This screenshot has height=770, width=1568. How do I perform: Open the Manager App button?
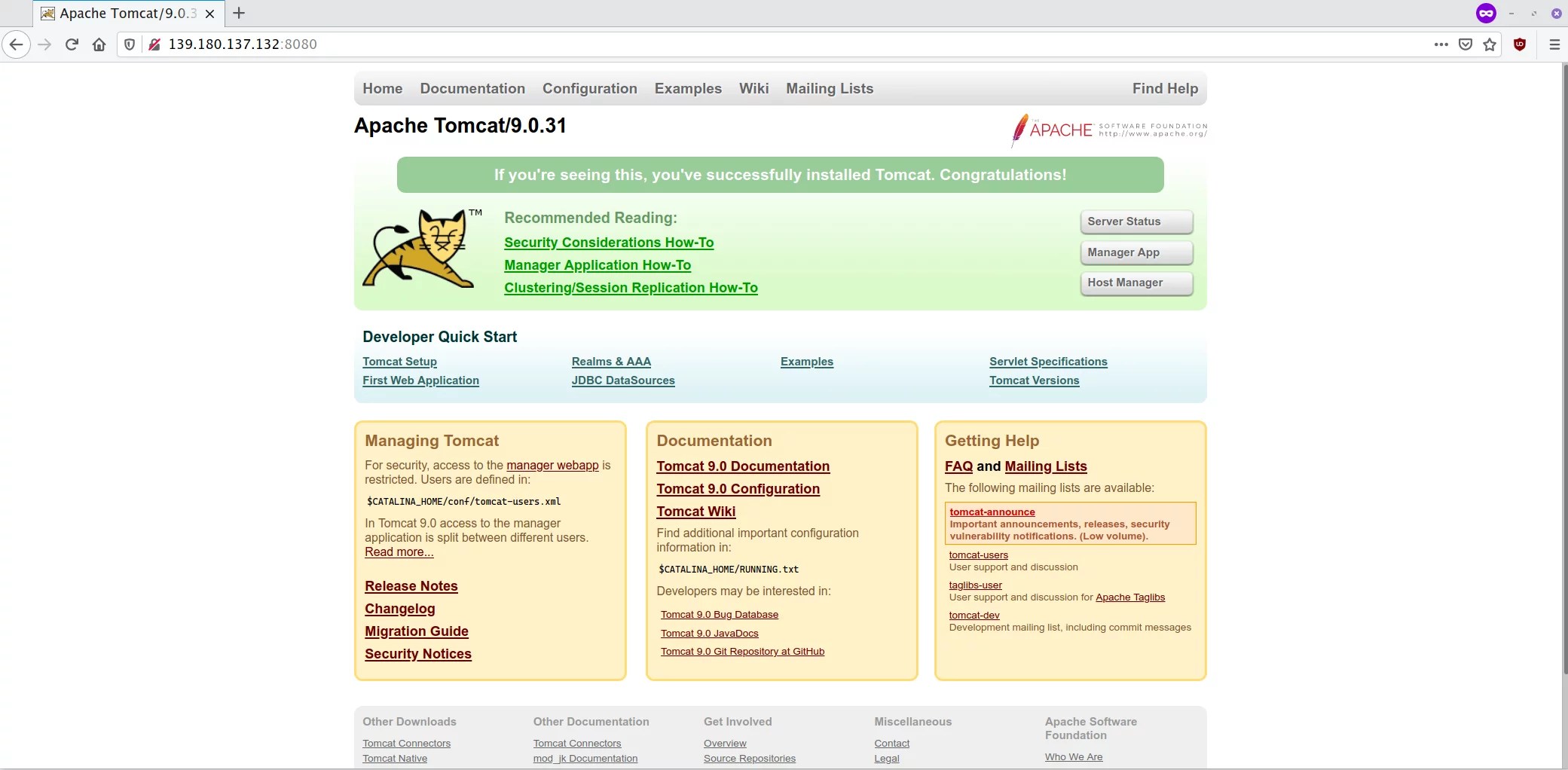pyautogui.click(x=1136, y=252)
